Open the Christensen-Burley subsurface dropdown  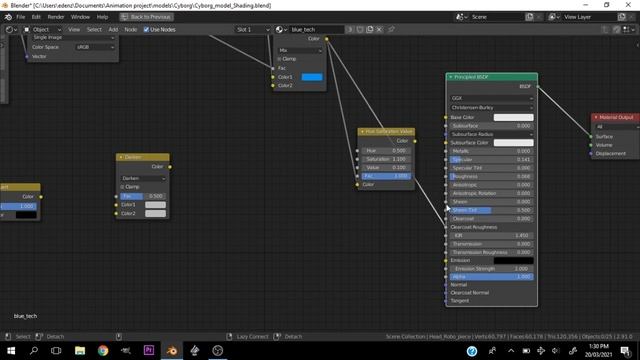[491, 108]
